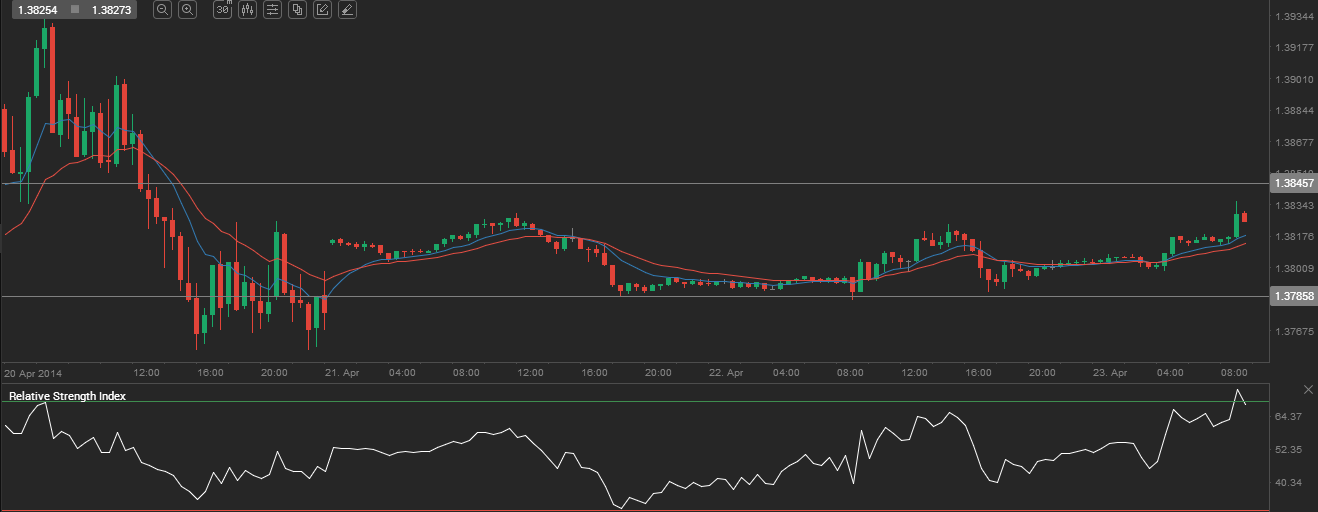Select the pencil drawing tool icon

322,10
